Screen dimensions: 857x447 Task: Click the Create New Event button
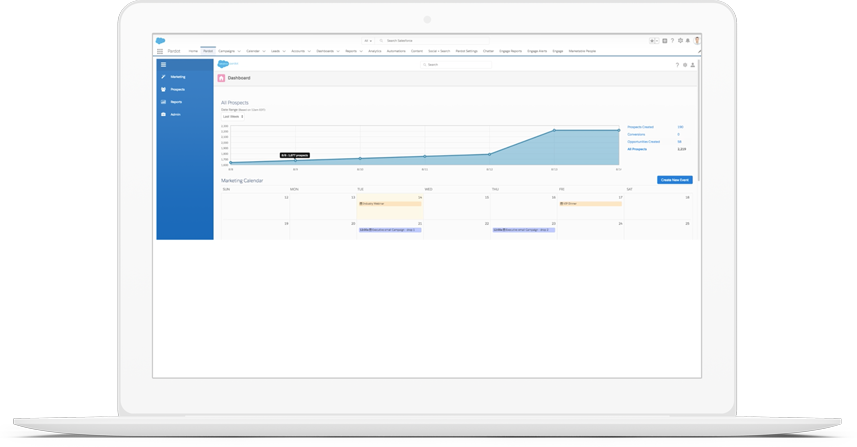[x=674, y=180]
